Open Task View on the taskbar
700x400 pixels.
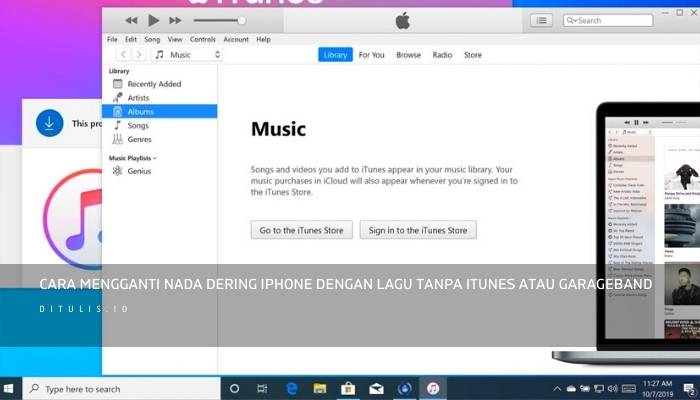pos(262,388)
